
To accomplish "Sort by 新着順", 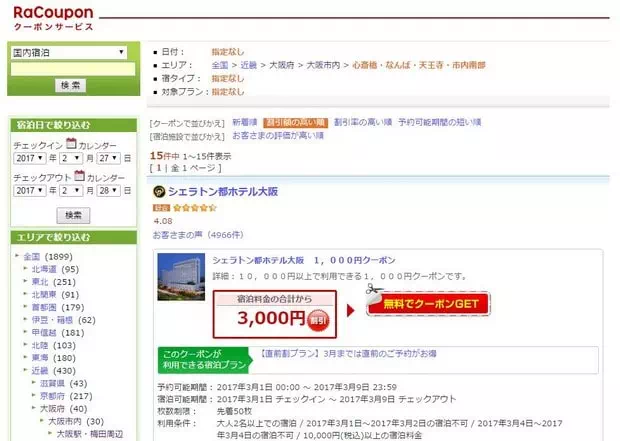I will [x=245, y=122].
